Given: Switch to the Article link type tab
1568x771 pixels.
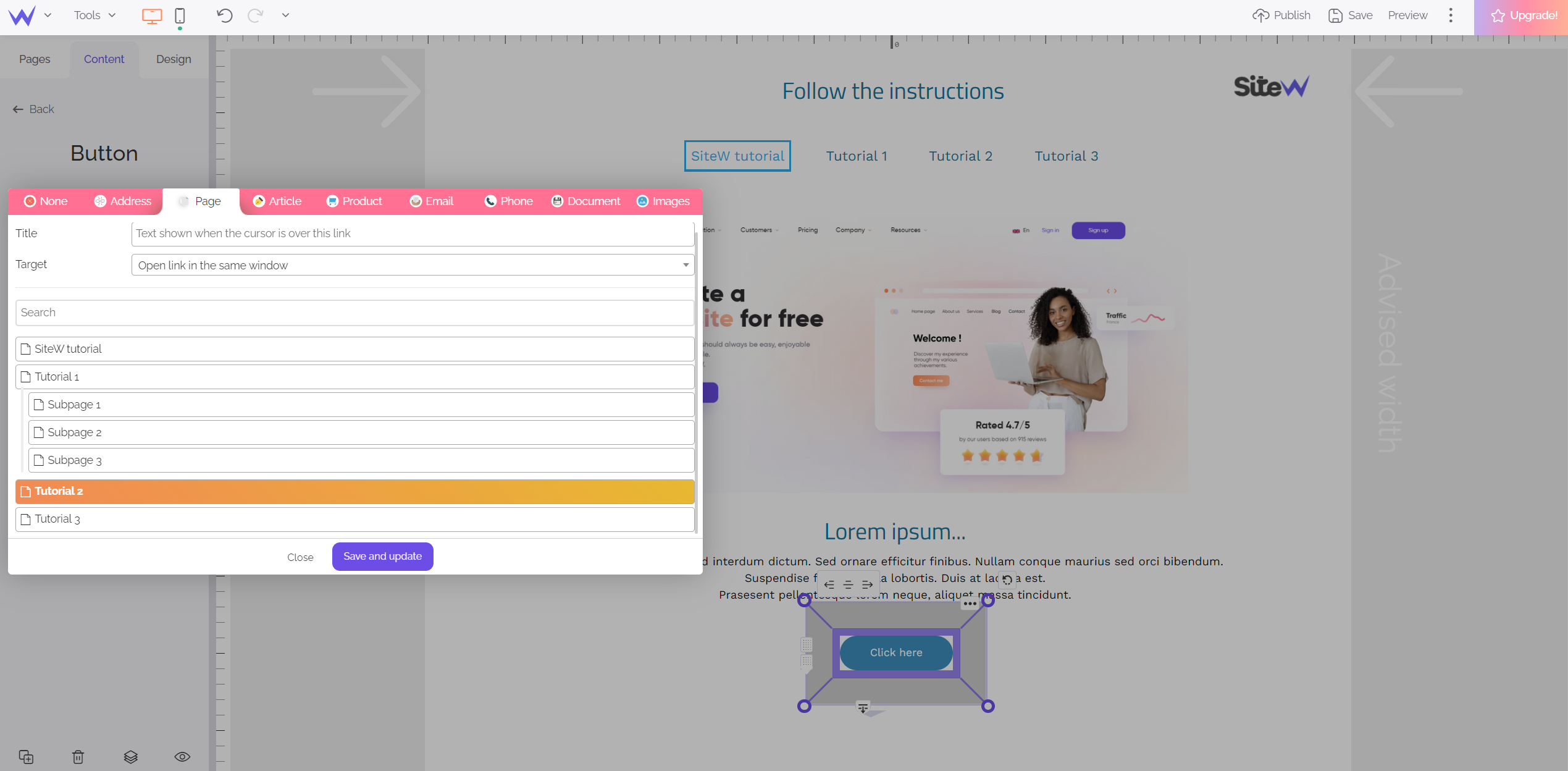Looking at the screenshot, I should point(285,201).
